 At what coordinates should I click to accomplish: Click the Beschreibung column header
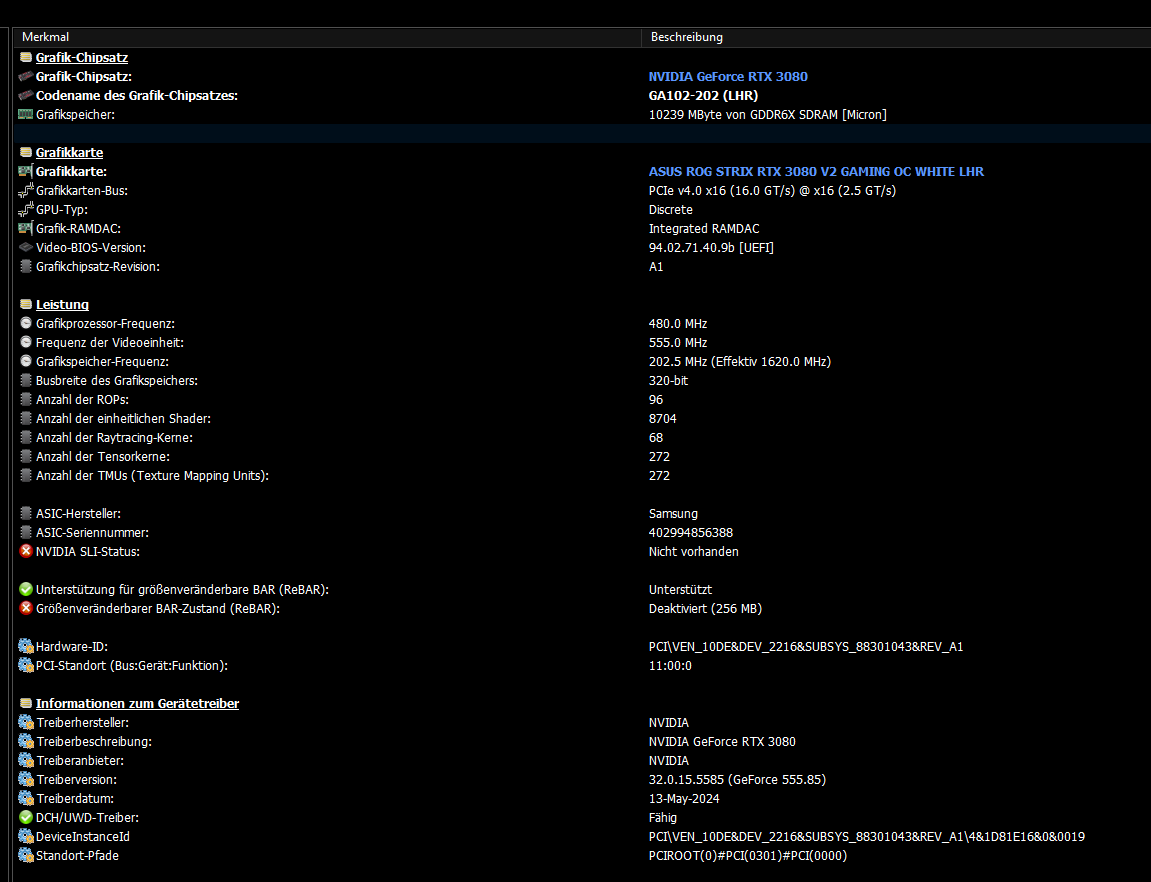coord(896,37)
